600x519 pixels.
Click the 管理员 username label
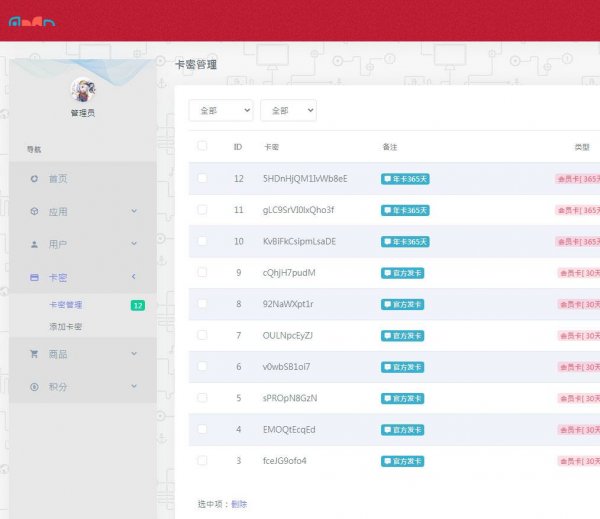pos(83,113)
